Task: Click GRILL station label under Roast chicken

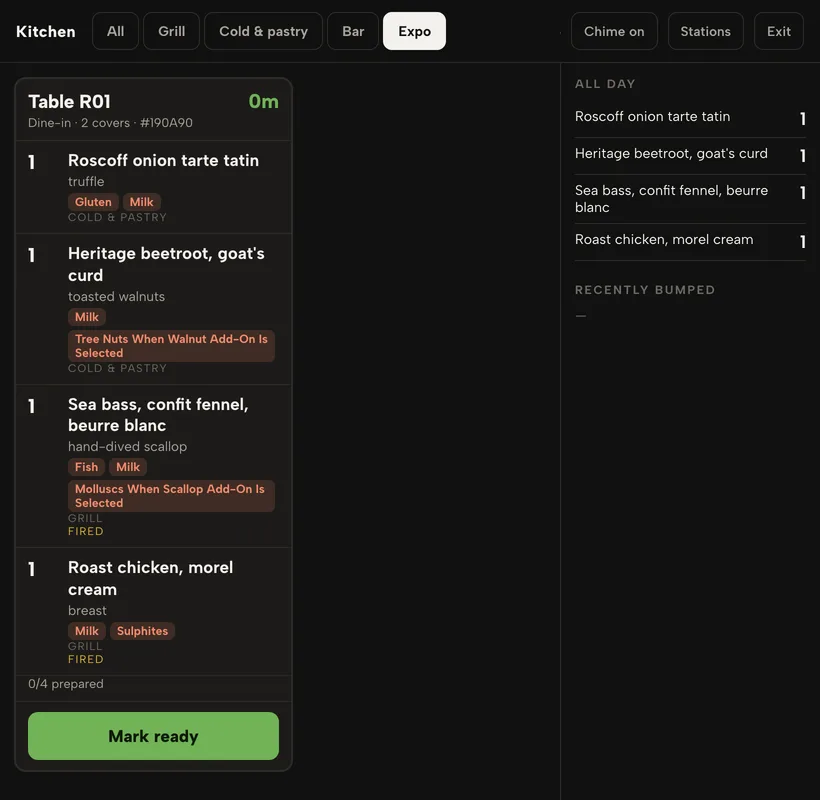Action: tap(85, 646)
